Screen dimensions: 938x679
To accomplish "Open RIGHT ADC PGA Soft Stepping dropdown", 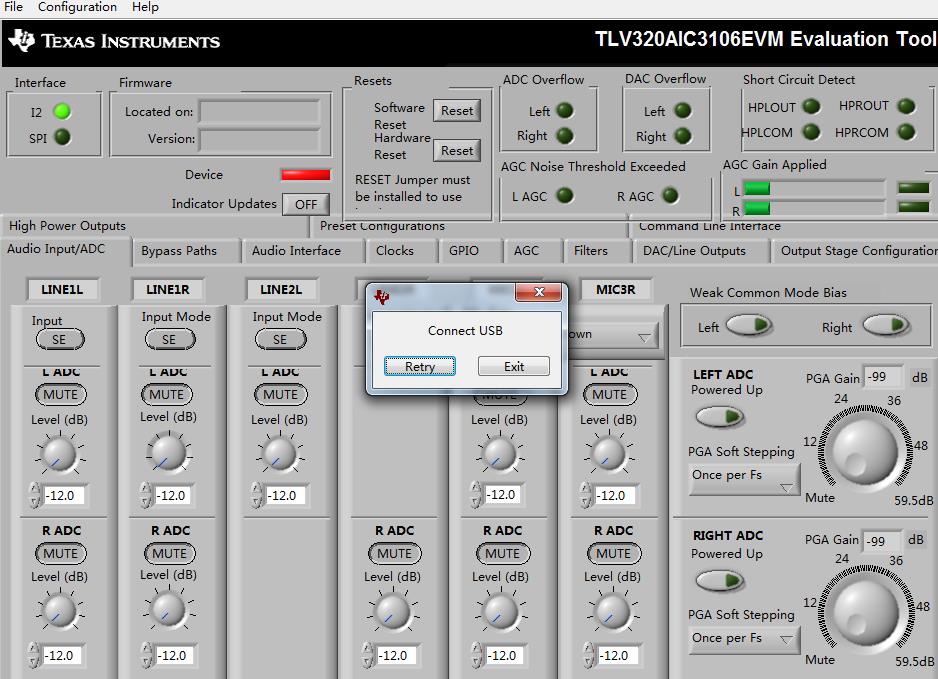I will (744, 640).
